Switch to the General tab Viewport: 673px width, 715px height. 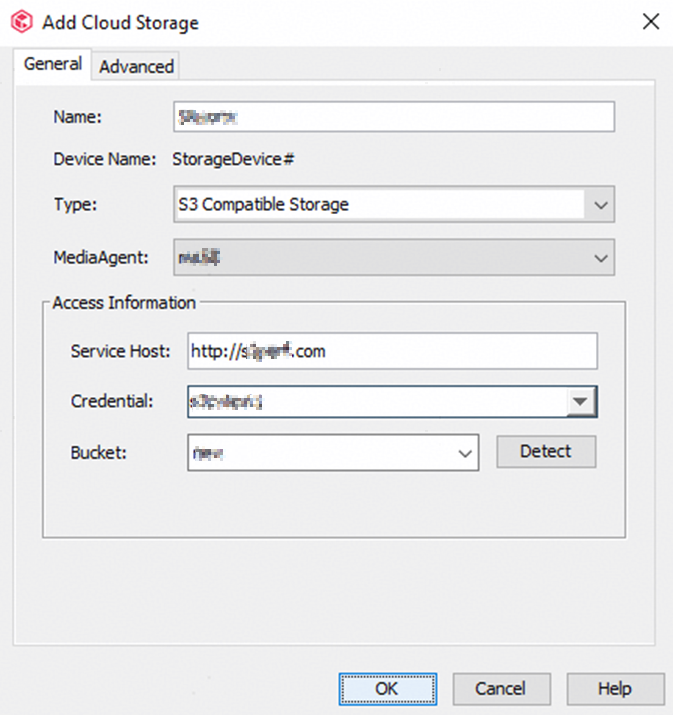[x=52, y=64]
